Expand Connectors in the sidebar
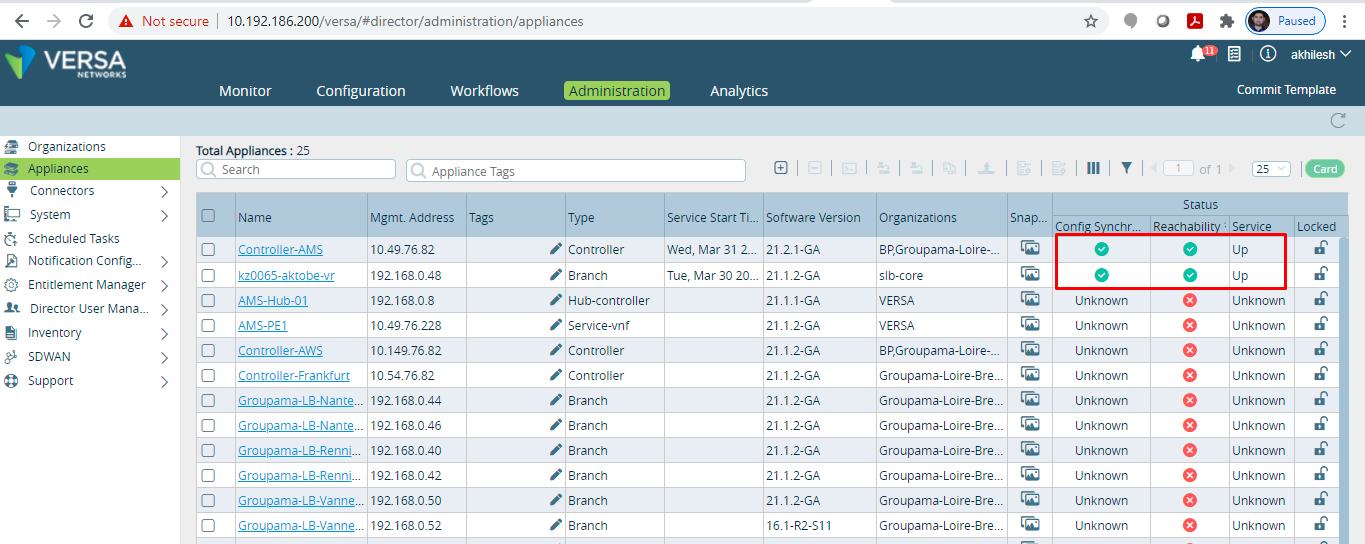The height and width of the screenshot is (544, 1365). (x=164, y=191)
